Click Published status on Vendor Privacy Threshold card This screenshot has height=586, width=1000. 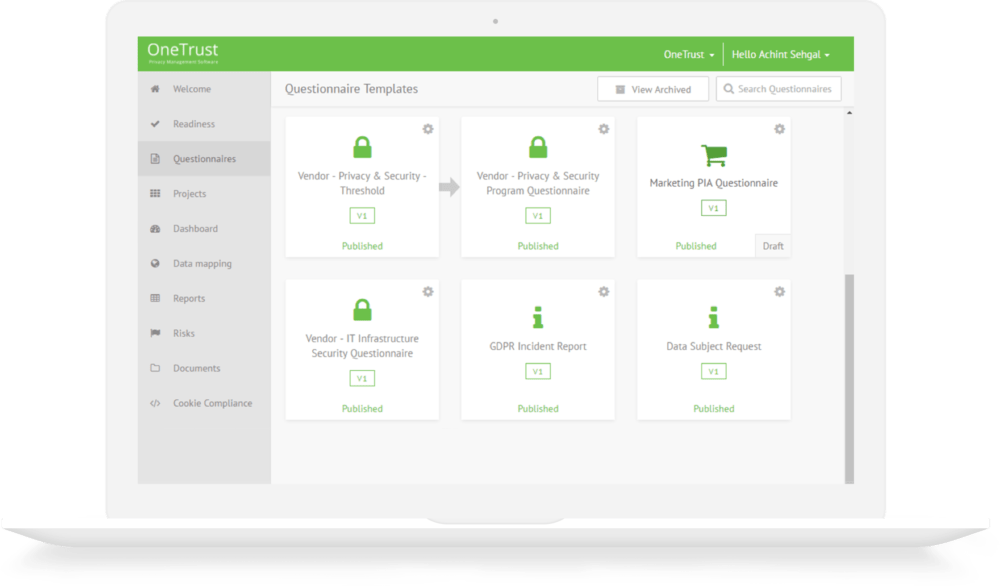[x=362, y=246]
